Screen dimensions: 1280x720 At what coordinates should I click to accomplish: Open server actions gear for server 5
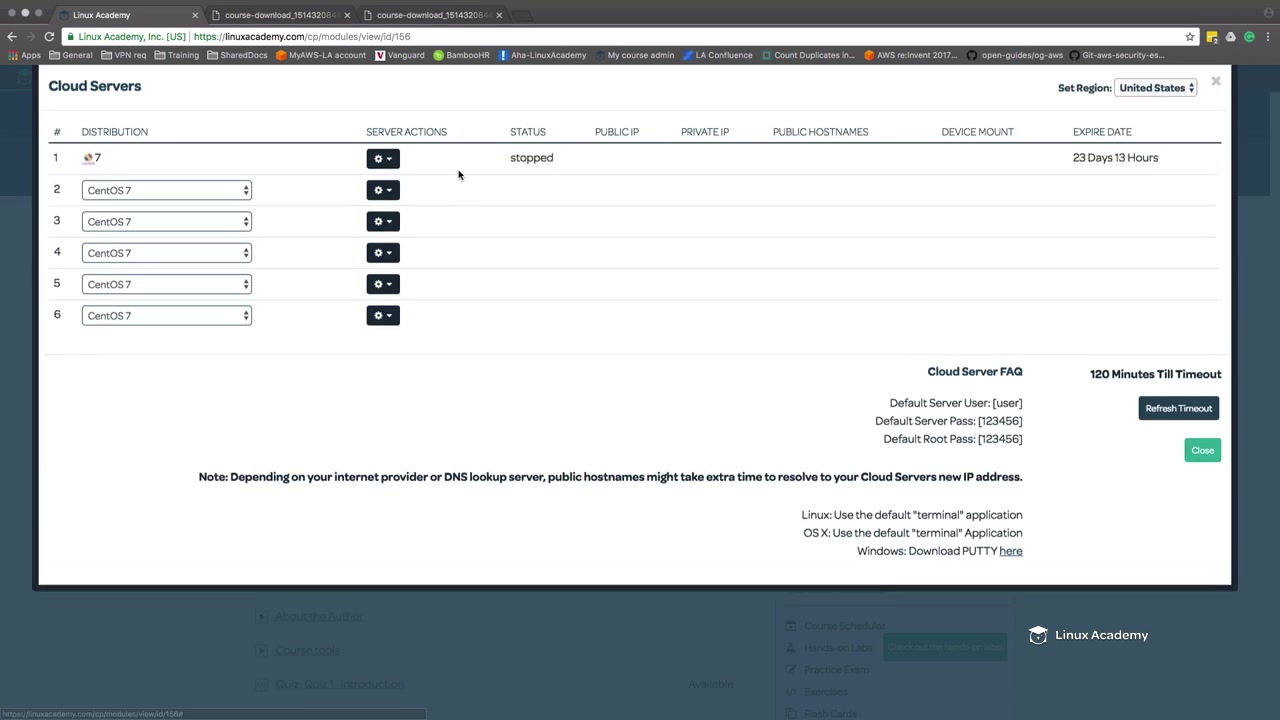tap(383, 284)
